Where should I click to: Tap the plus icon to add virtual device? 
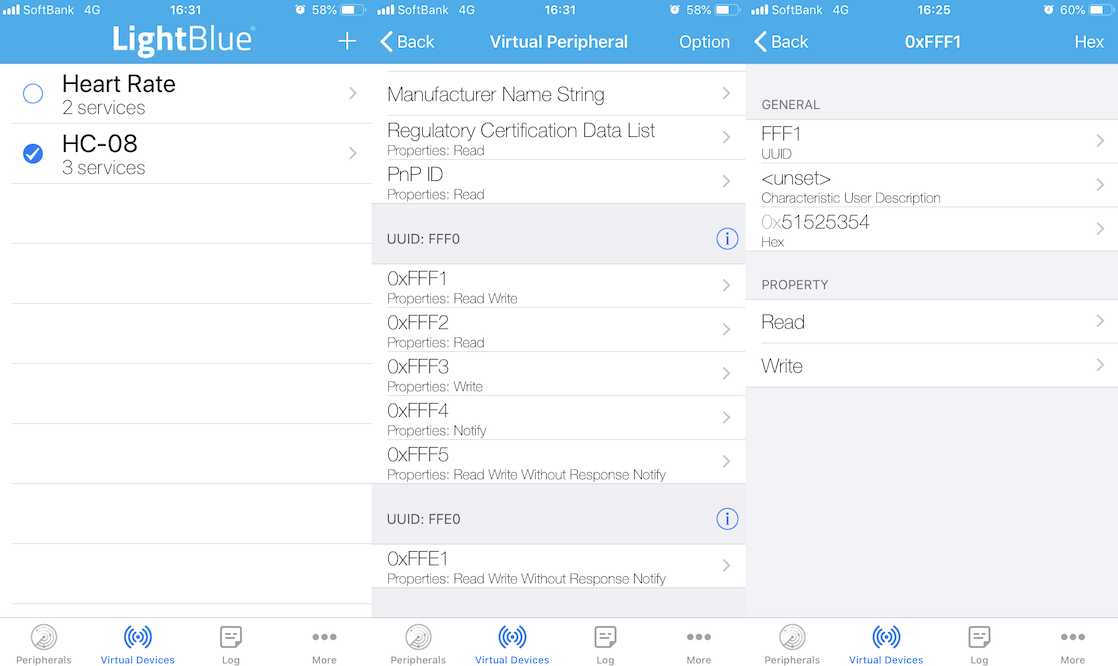pyautogui.click(x=347, y=41)
